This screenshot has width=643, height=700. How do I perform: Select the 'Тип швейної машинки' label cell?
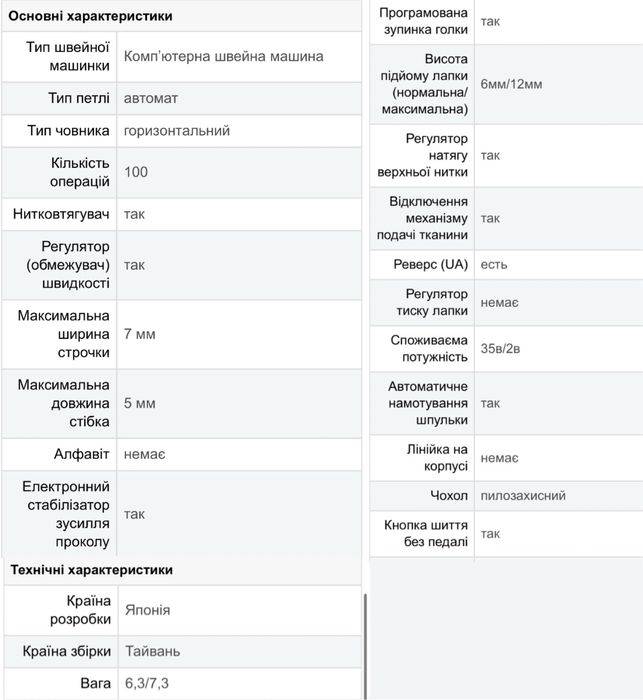60,57
